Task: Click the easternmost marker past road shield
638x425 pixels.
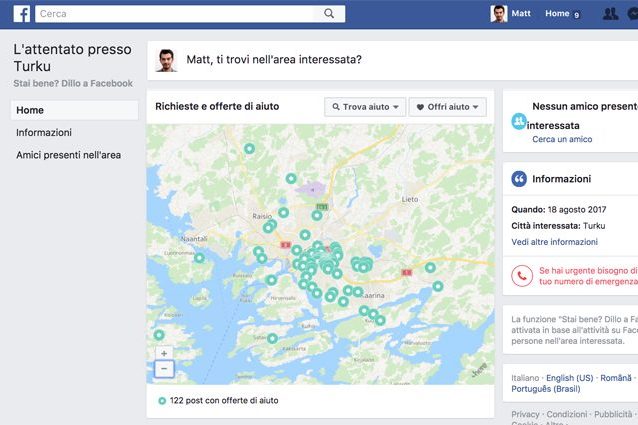Action: [x=438, y=286]
